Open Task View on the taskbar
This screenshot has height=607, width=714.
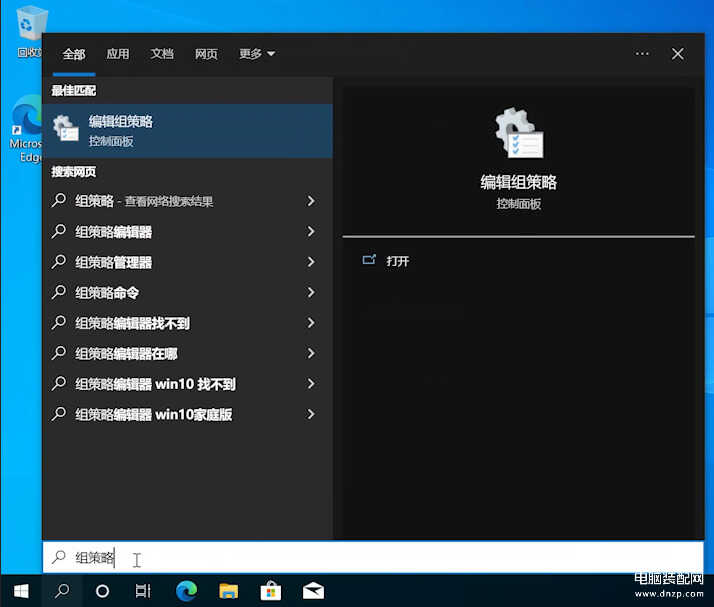(x=143, y=591)
